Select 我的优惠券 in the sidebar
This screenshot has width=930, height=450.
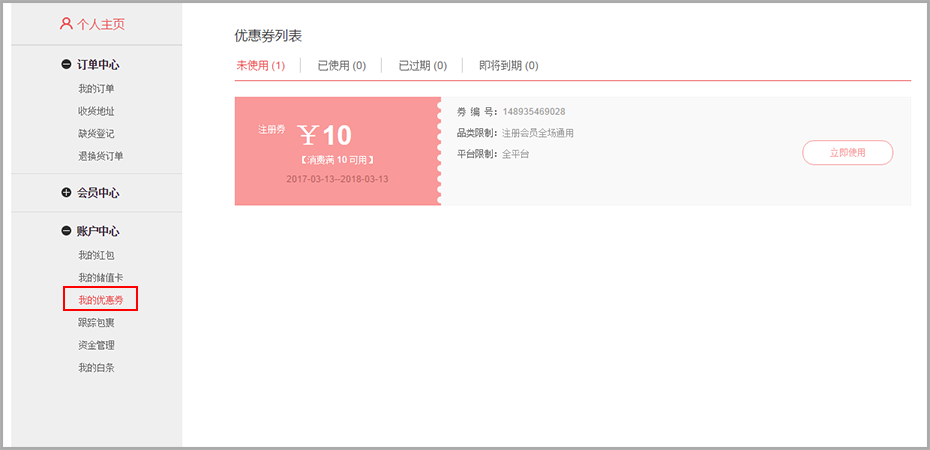coord(100,300)
